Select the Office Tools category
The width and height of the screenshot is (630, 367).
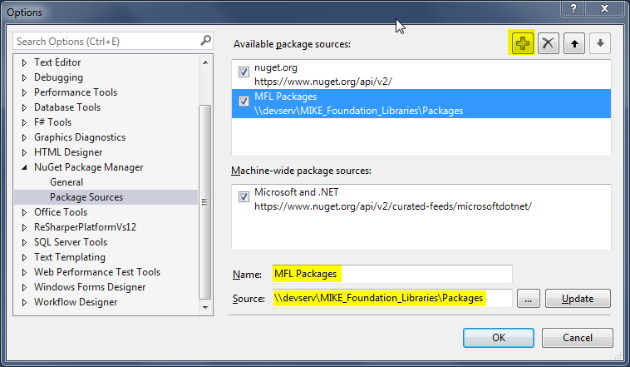pyautogui.click(x=61, y=212)
